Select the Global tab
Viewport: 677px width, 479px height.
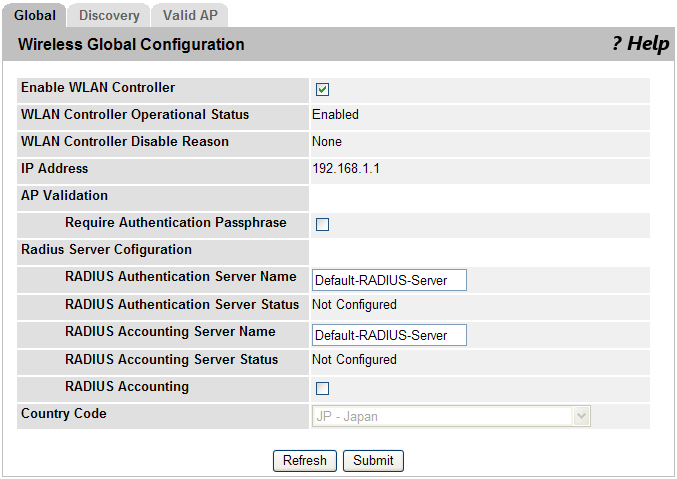tap(35, 16)
